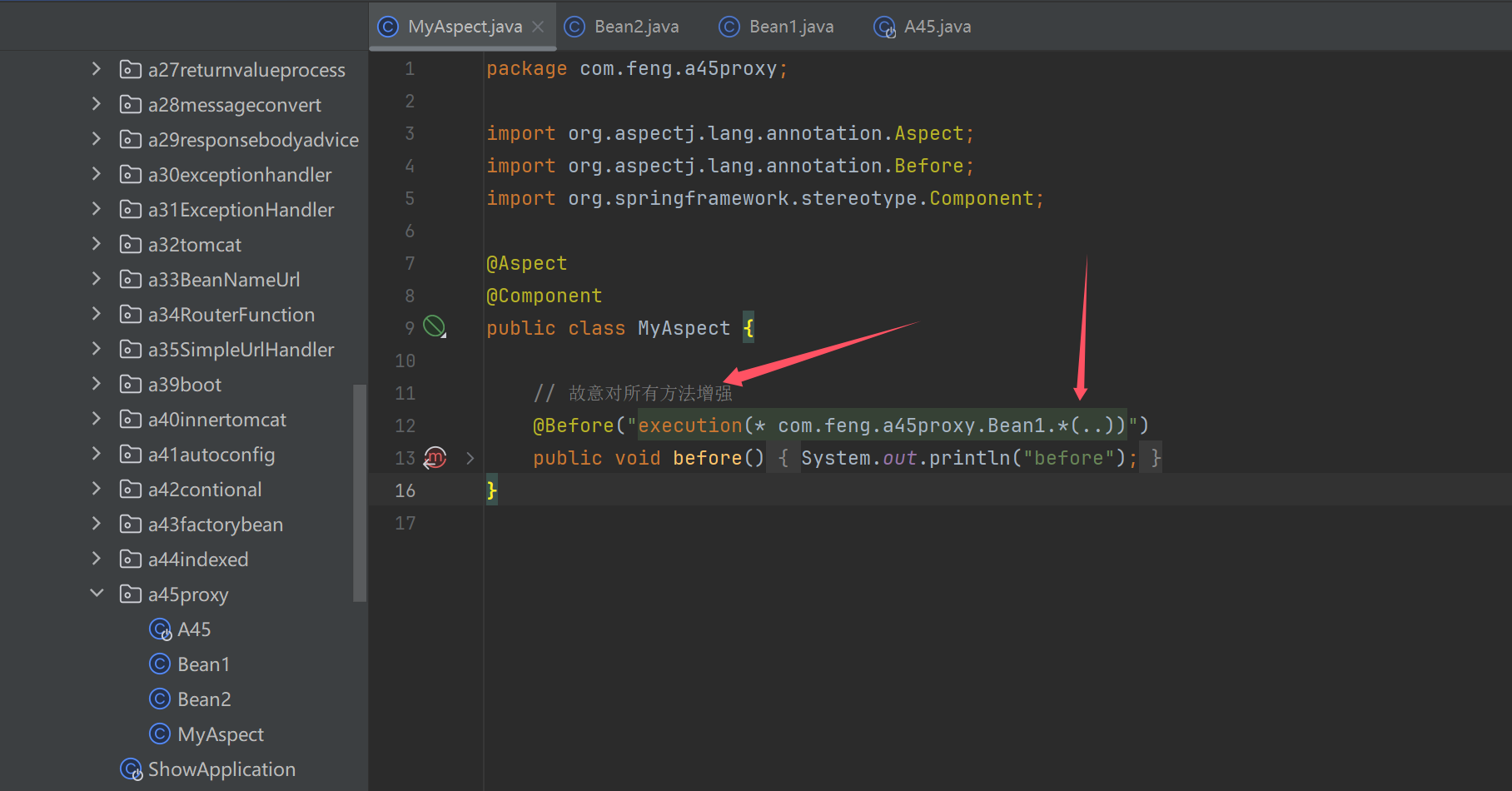The image size is (1512, 791).
Task: Expand the a30exceptionhandler package
Action: pyautogui.click(x=97, y=174)
